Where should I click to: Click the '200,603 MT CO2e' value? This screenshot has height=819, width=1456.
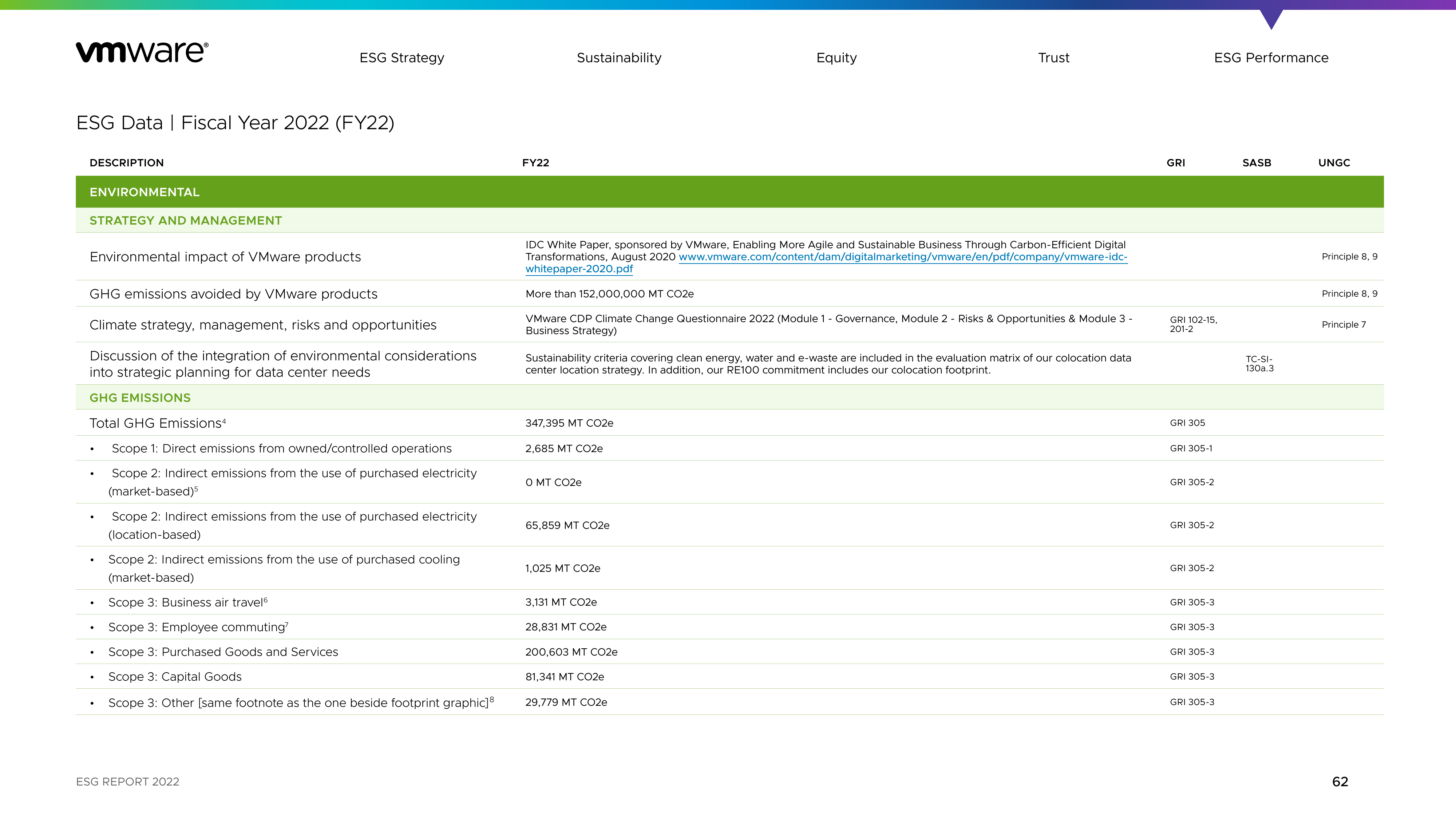pos(571,652)
